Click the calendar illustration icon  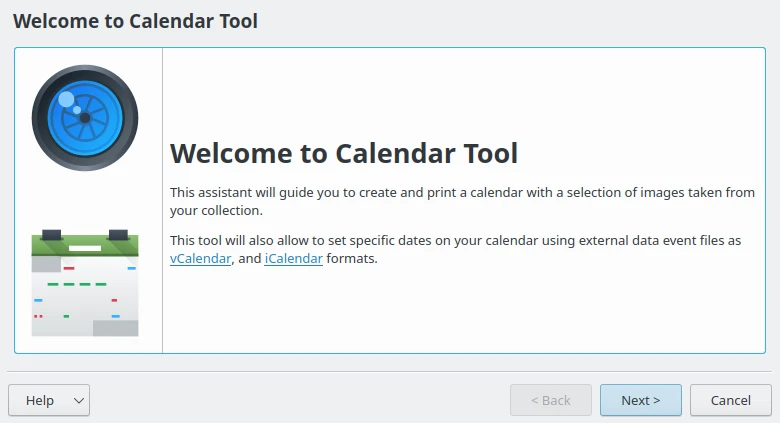(85, 283)
